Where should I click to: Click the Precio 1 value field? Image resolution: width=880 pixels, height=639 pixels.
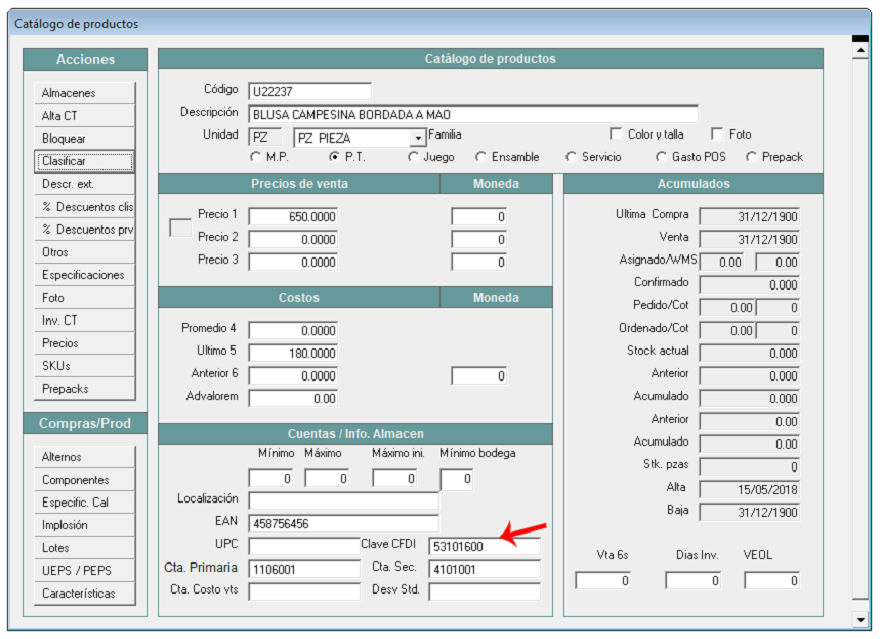click(x=293, y=216)
